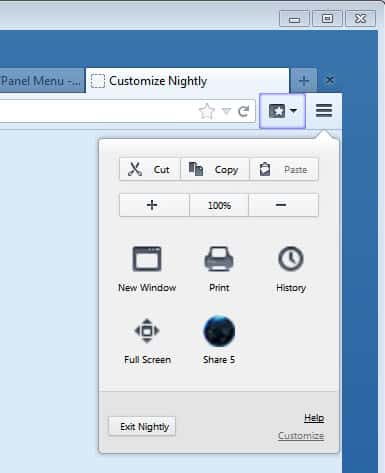Open the hamburger panel menu button

click(324, 110)
